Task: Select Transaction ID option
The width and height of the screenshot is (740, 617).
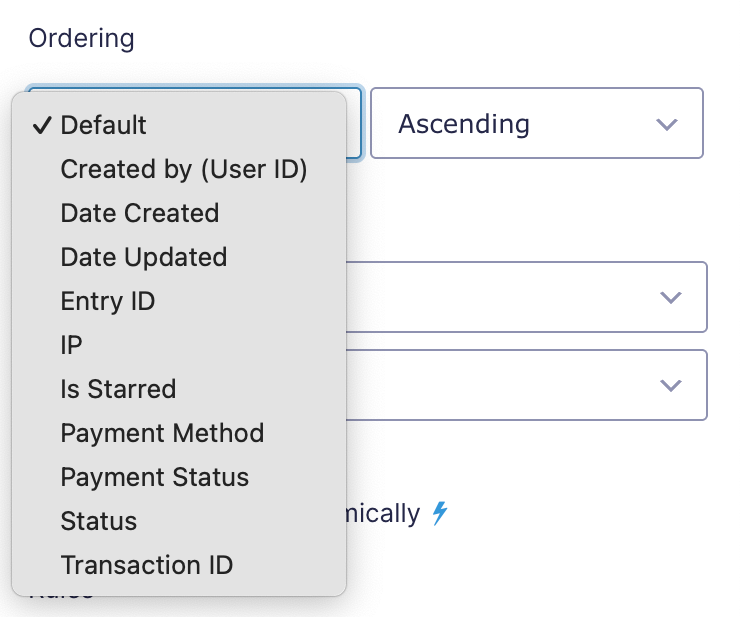Action: pyautogui.click(x=179, y=565)
